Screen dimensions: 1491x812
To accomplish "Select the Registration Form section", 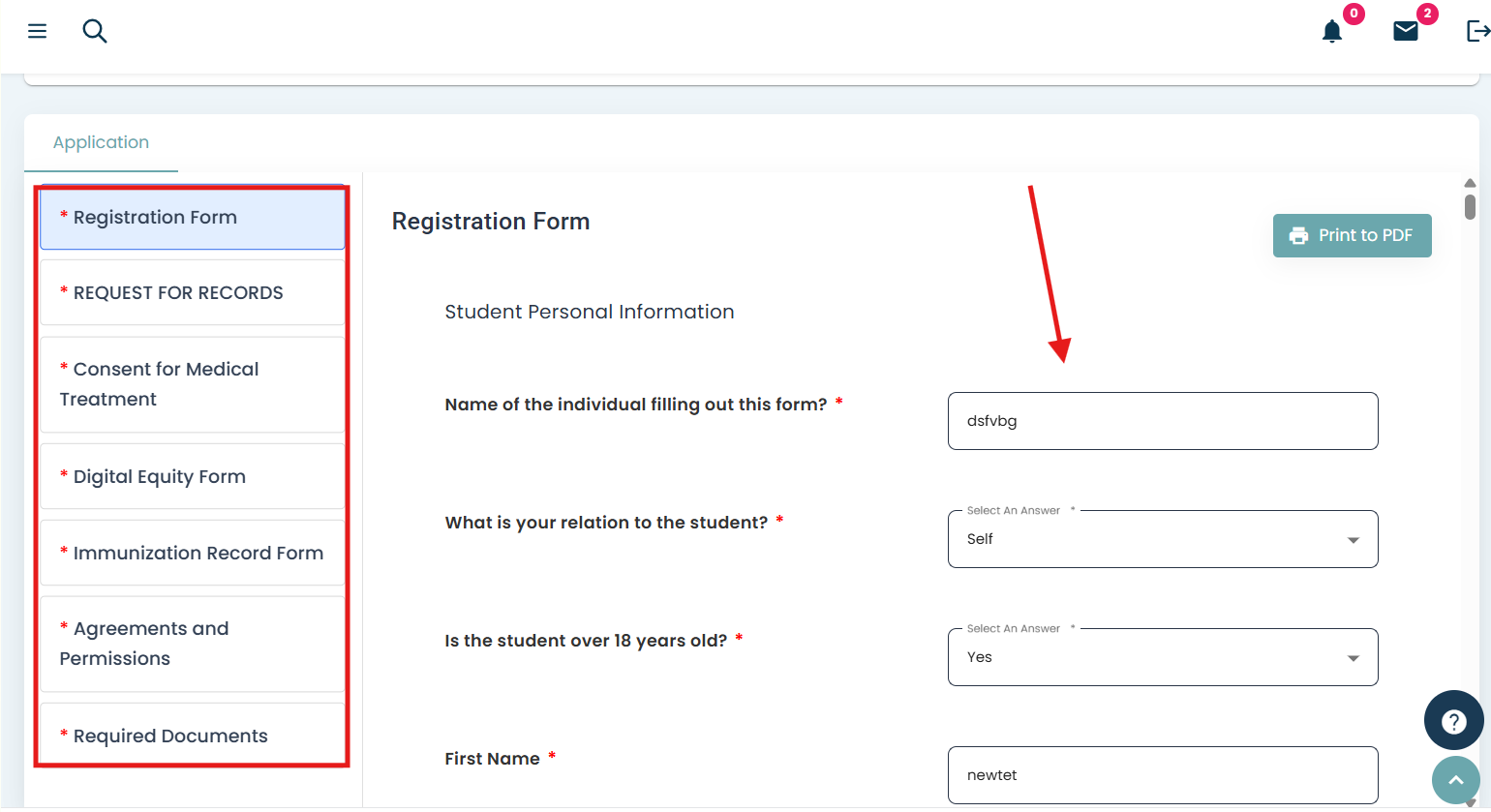I will point(192,218).
